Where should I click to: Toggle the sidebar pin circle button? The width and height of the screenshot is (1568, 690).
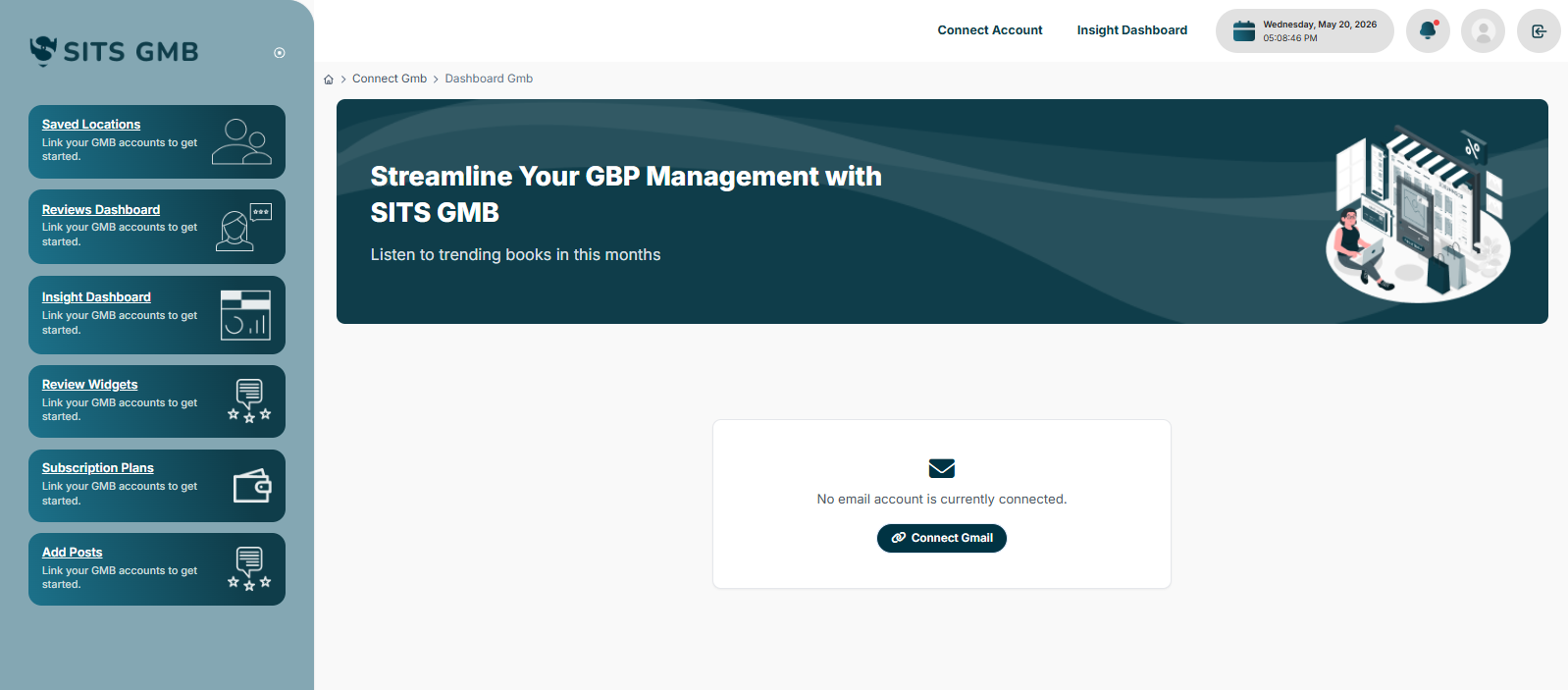(280, 53)
